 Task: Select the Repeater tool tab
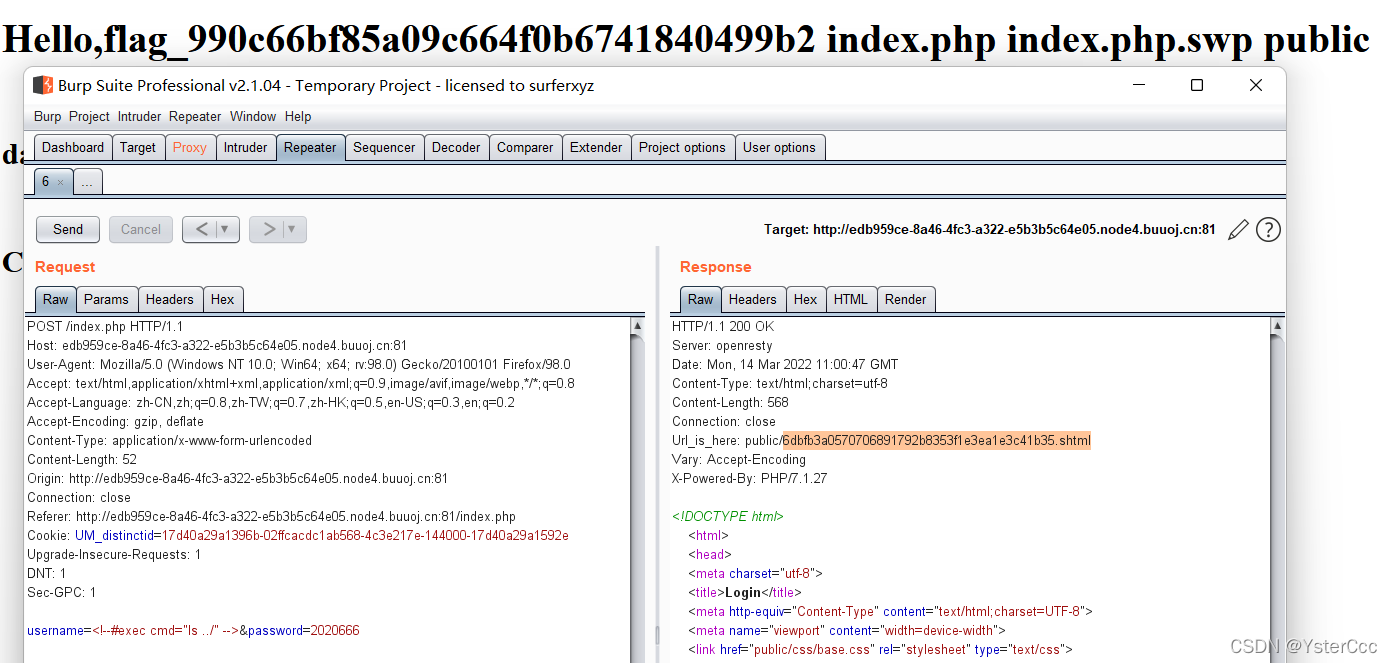[310, 147]
